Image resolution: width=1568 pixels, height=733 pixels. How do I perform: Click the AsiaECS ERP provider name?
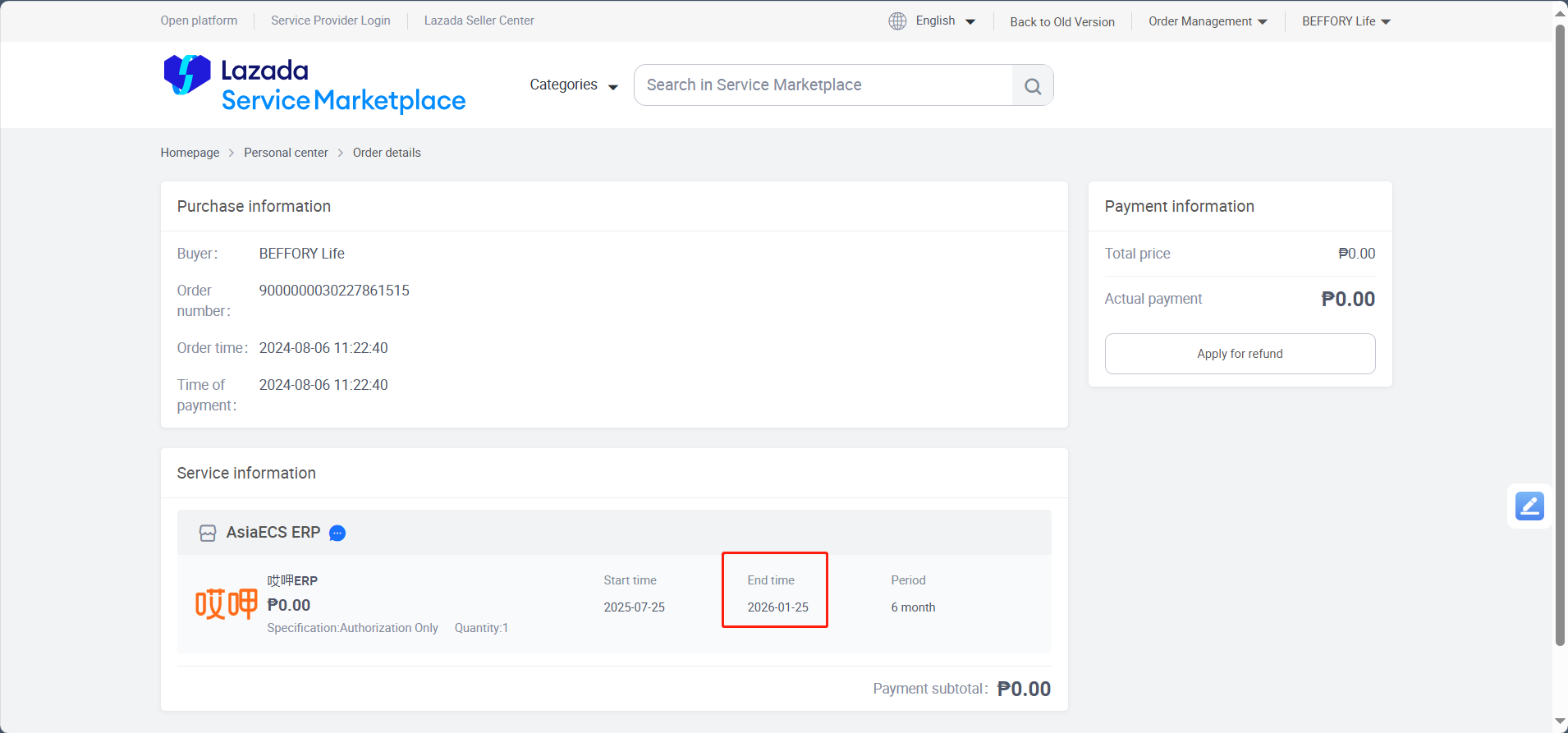point(273,533)
